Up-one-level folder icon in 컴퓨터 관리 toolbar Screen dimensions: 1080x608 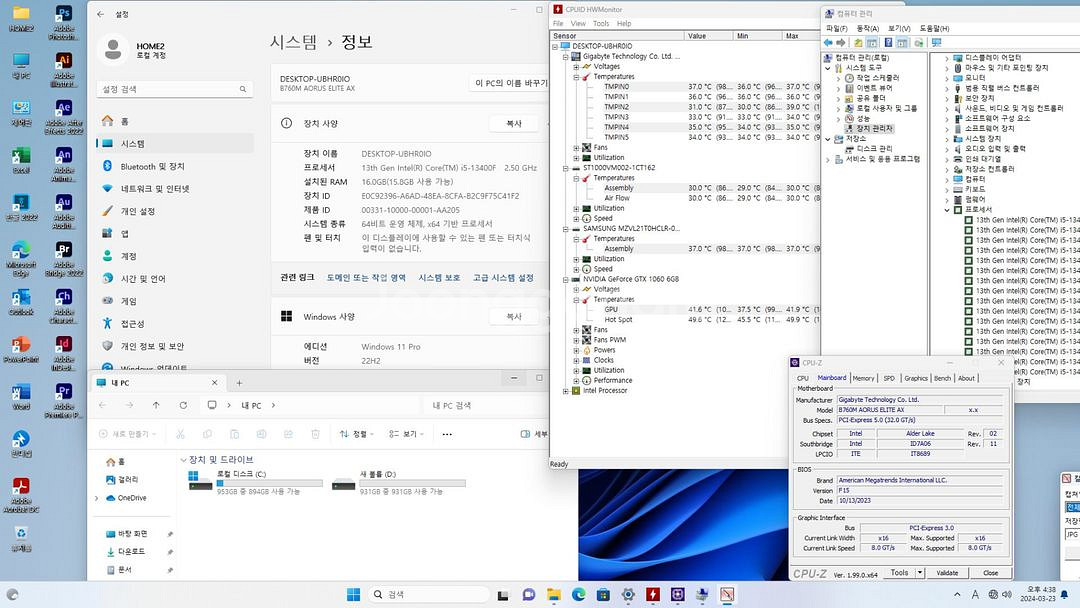pyautogui.click(x=858, y=43)
